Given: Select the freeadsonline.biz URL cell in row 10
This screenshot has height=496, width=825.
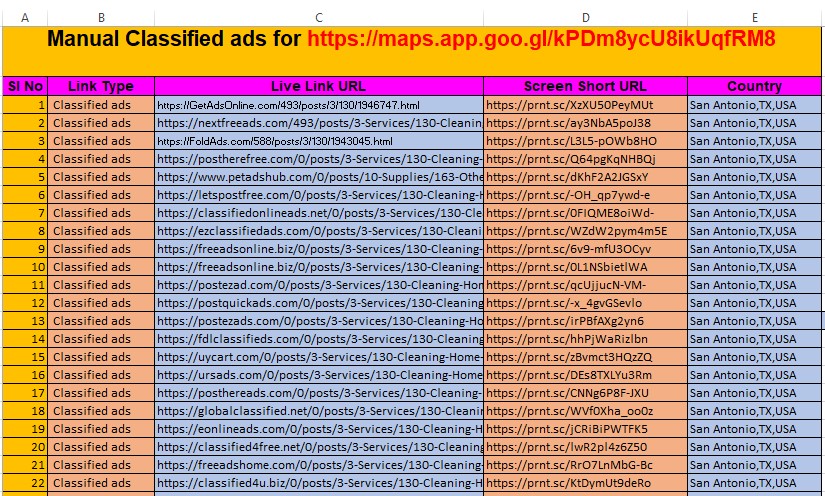Looking at the screenshot, I should pos(319,267).
